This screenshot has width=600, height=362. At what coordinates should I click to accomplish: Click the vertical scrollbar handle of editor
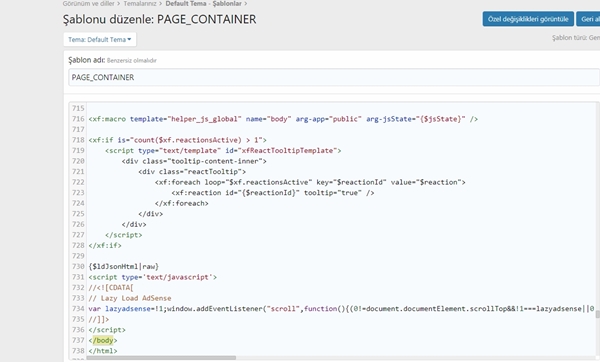click(x=597, y=314)
